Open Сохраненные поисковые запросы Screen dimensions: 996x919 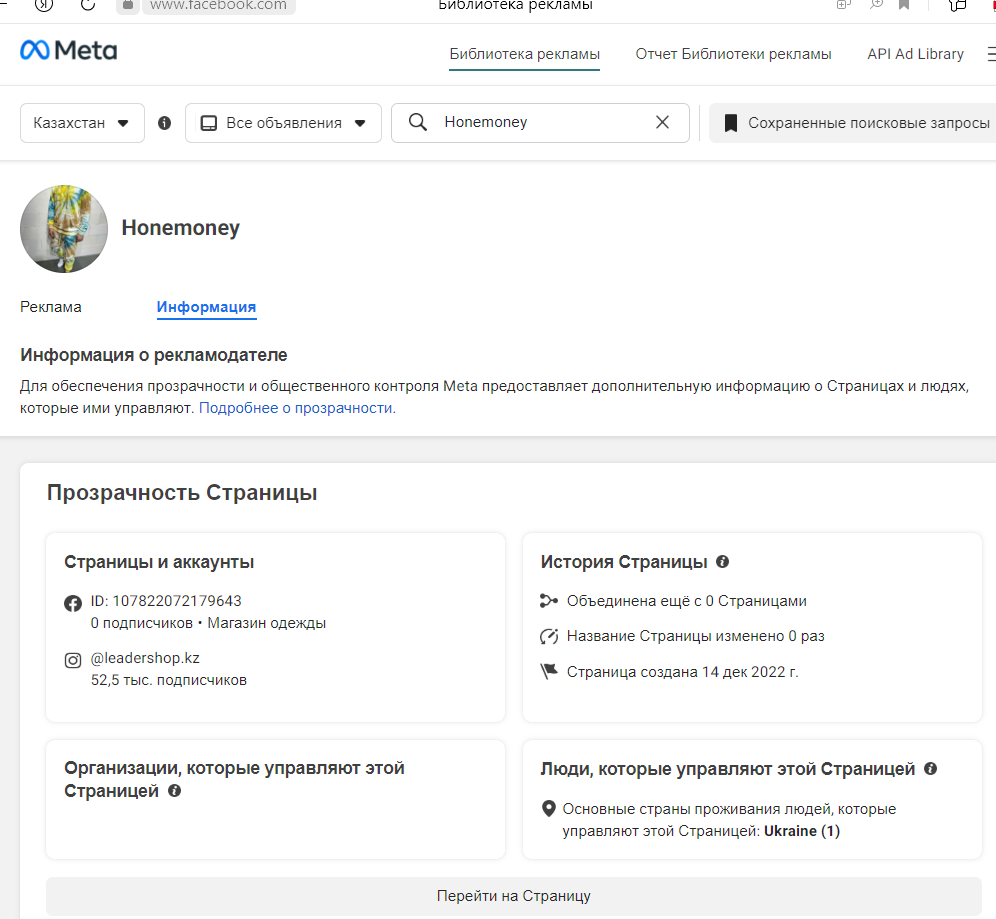click(855, 123)
